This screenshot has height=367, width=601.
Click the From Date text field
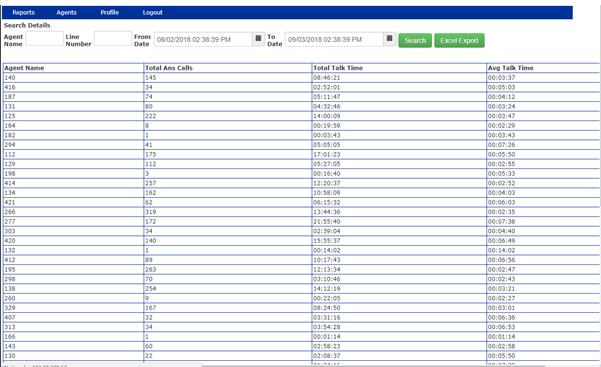pos(203,39)
